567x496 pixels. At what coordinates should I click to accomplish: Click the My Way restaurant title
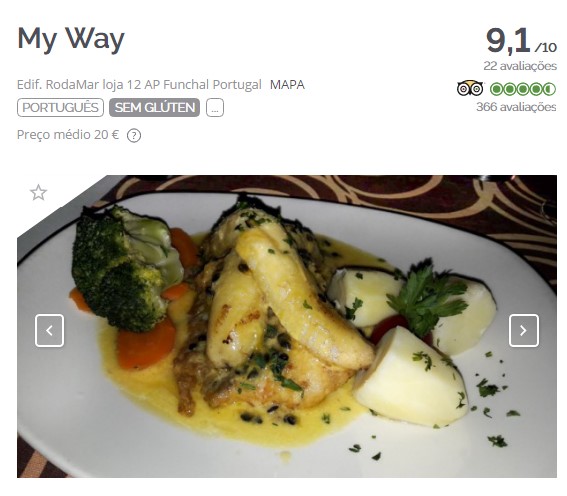pyautogui.click(x=71, y=39)
